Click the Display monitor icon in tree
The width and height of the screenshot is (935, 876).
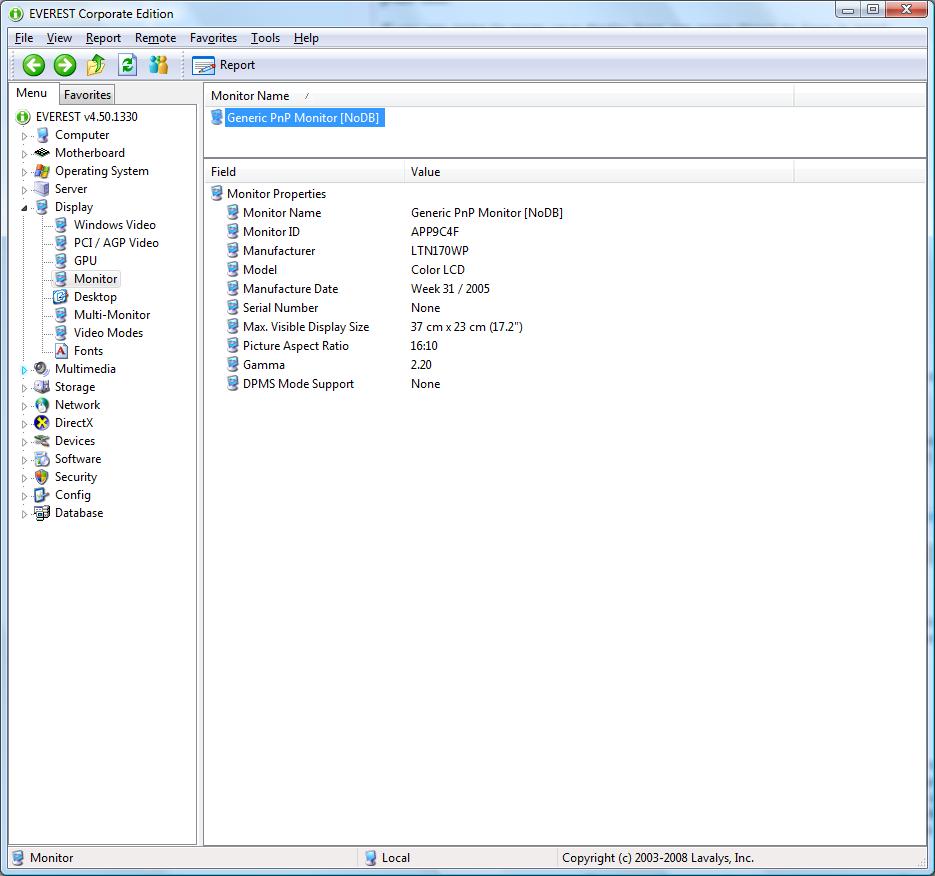point(42,207)
